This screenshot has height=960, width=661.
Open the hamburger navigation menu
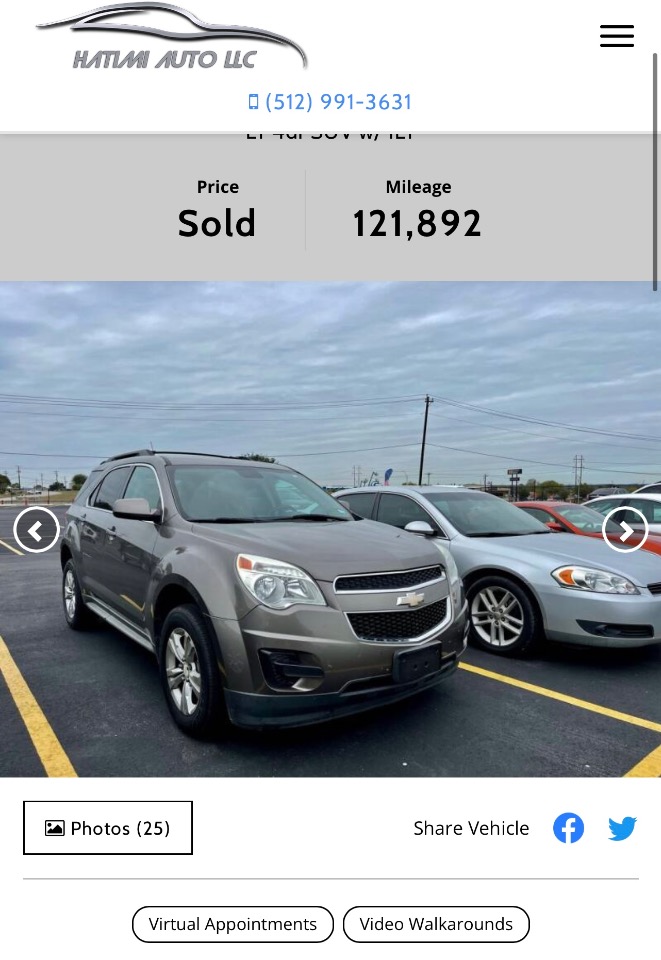pyautogui.click(x=616, y=36)
